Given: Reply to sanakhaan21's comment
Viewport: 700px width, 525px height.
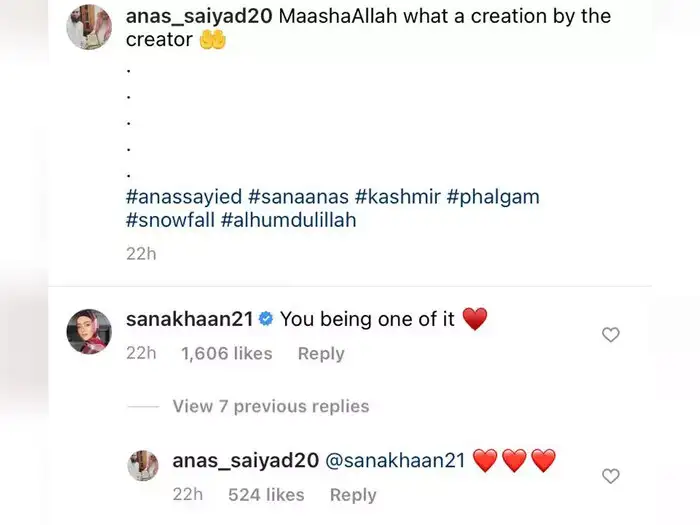Looking at the screenshot, I should 320,354.
